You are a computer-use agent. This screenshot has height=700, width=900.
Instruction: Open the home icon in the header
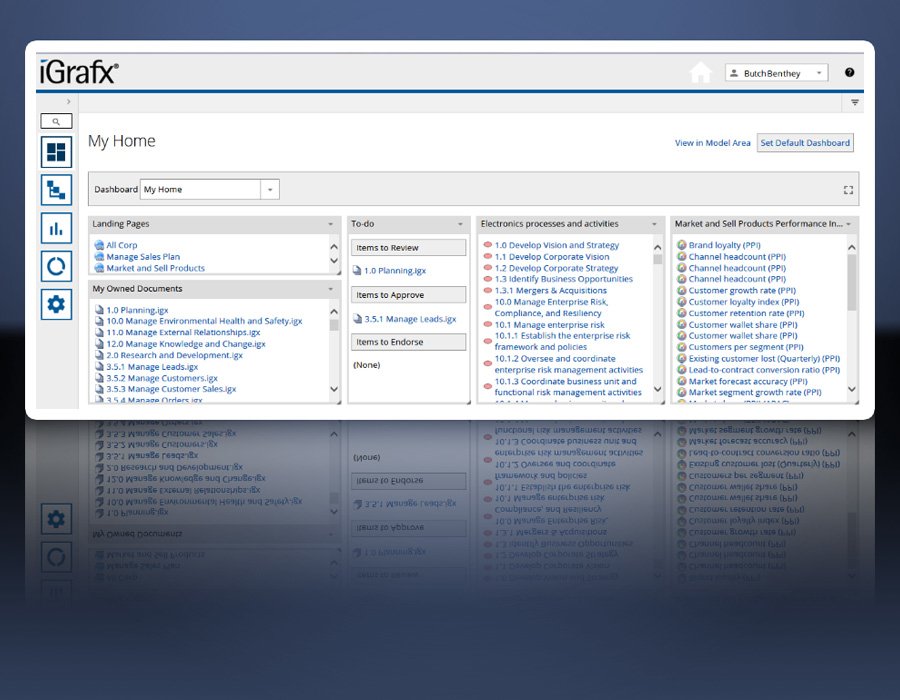pos(700,73)
